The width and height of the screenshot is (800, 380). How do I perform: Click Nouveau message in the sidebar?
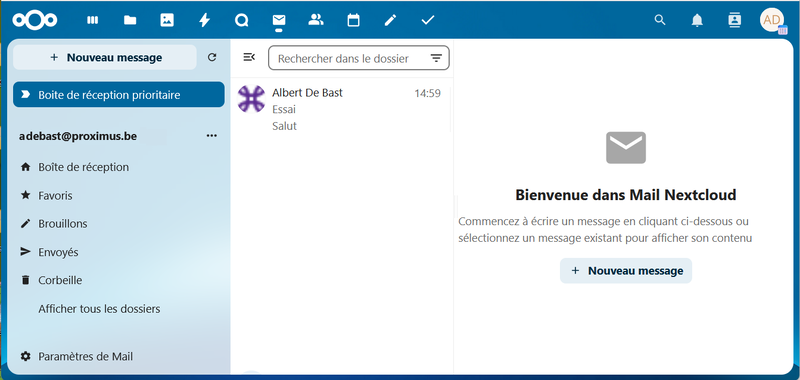point(105,58)
